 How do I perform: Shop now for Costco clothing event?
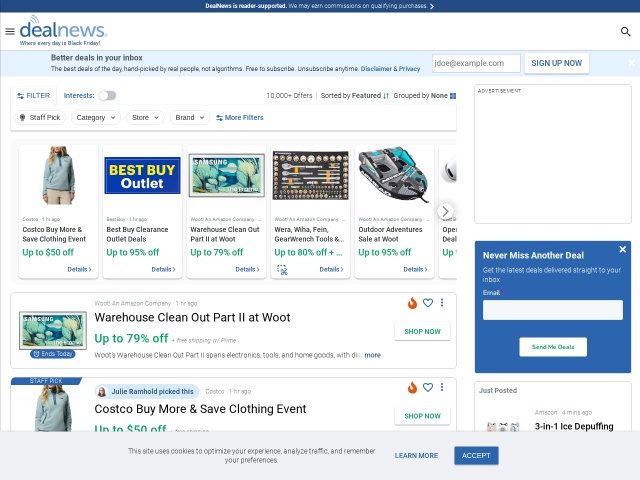pyautogui.click(x=422, y=416)
